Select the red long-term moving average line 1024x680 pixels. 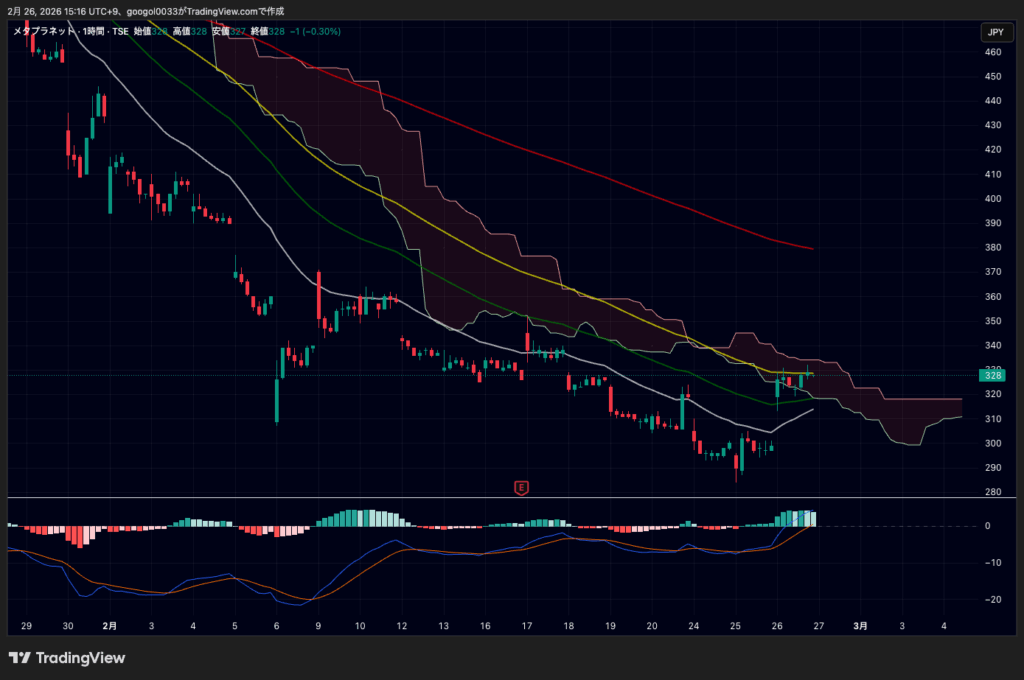pos(600,175)
